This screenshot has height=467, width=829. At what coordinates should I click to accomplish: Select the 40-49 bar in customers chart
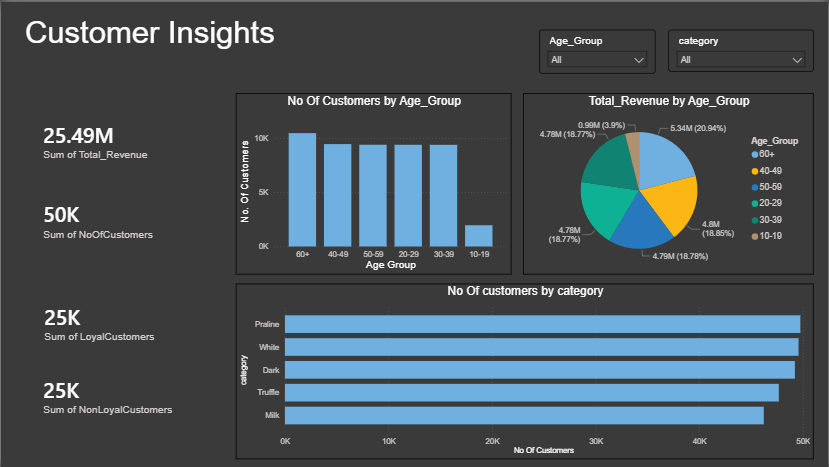point(338,195)
